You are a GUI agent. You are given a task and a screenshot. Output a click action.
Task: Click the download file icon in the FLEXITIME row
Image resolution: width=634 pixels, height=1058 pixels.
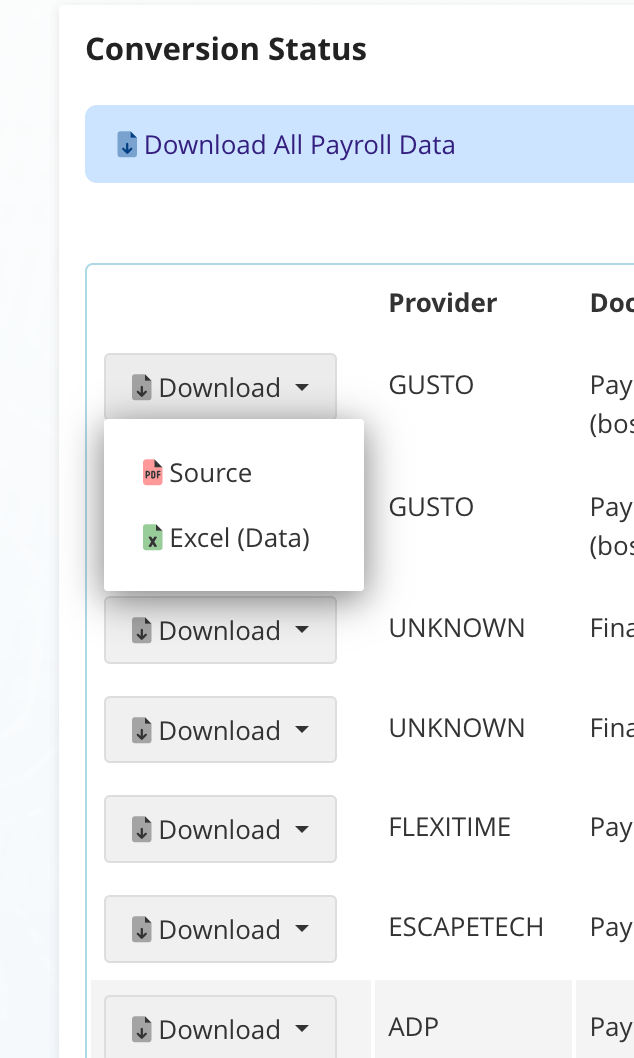click(142, 830)
